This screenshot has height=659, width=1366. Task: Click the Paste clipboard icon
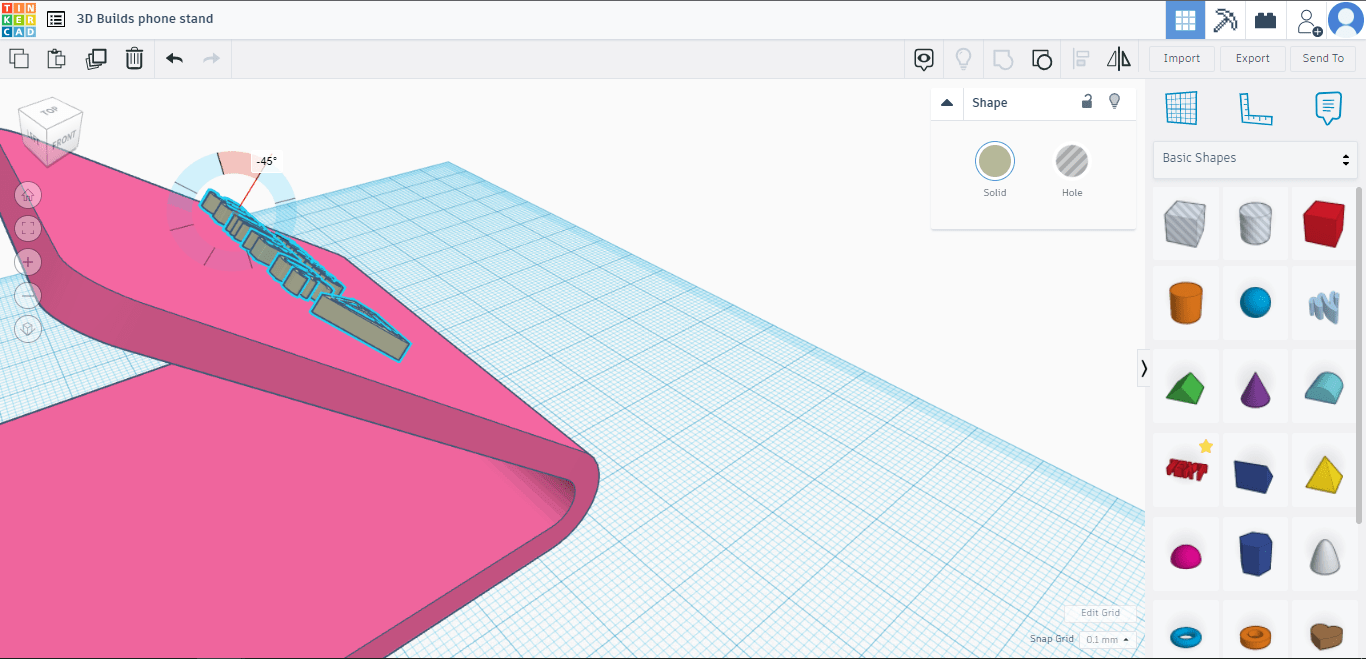pyautogui.click(x=57, y=59)
